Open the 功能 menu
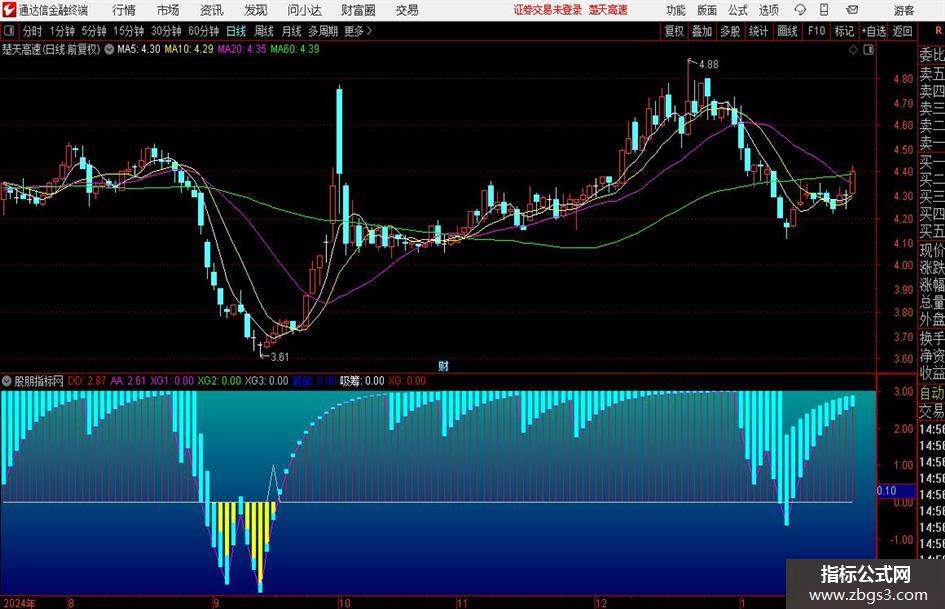This screenshot has width=945, height=609. pyautogui.click(x=676, y=10)
